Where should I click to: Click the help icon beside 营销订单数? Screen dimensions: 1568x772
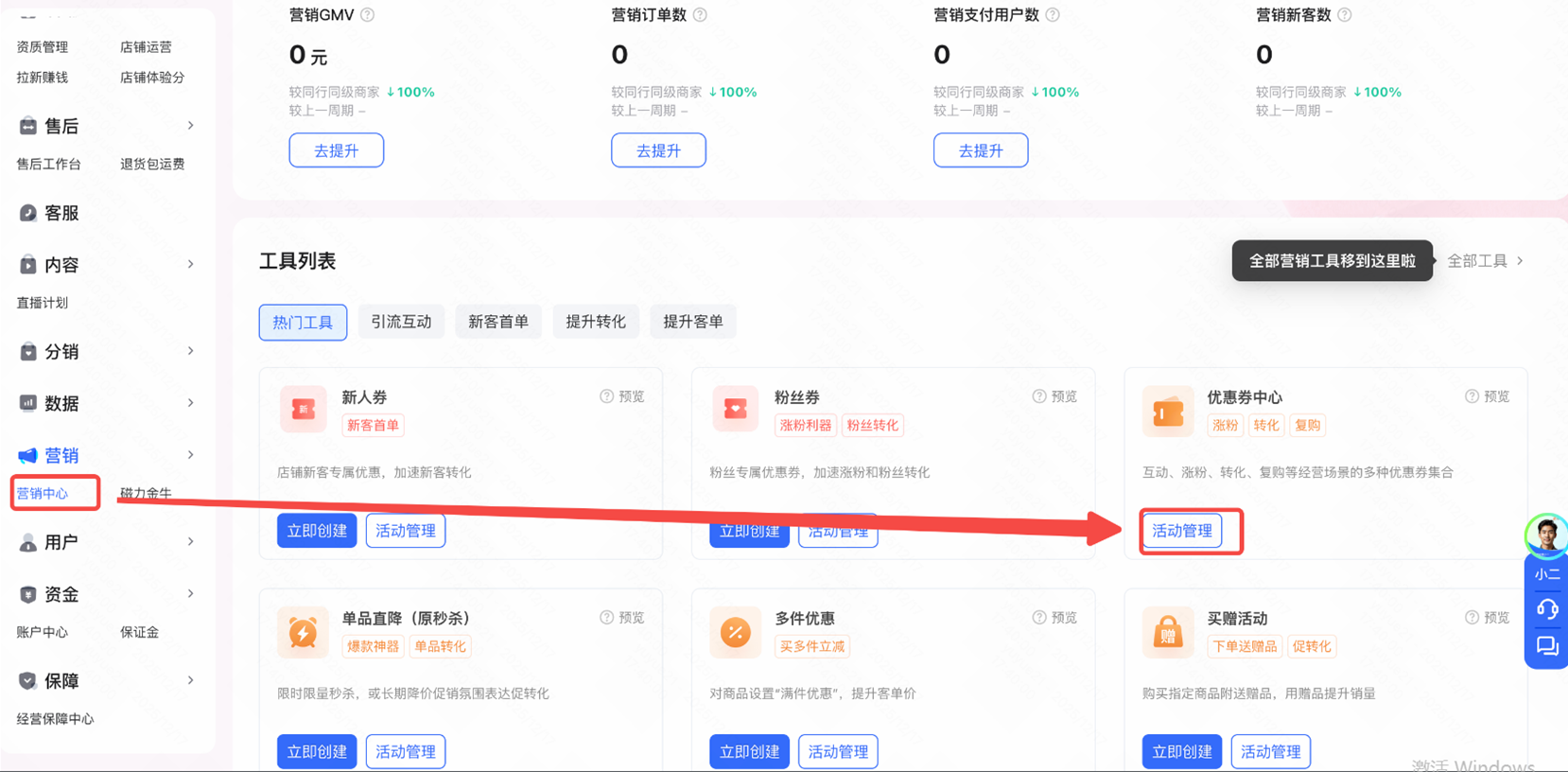coord(700,15)
